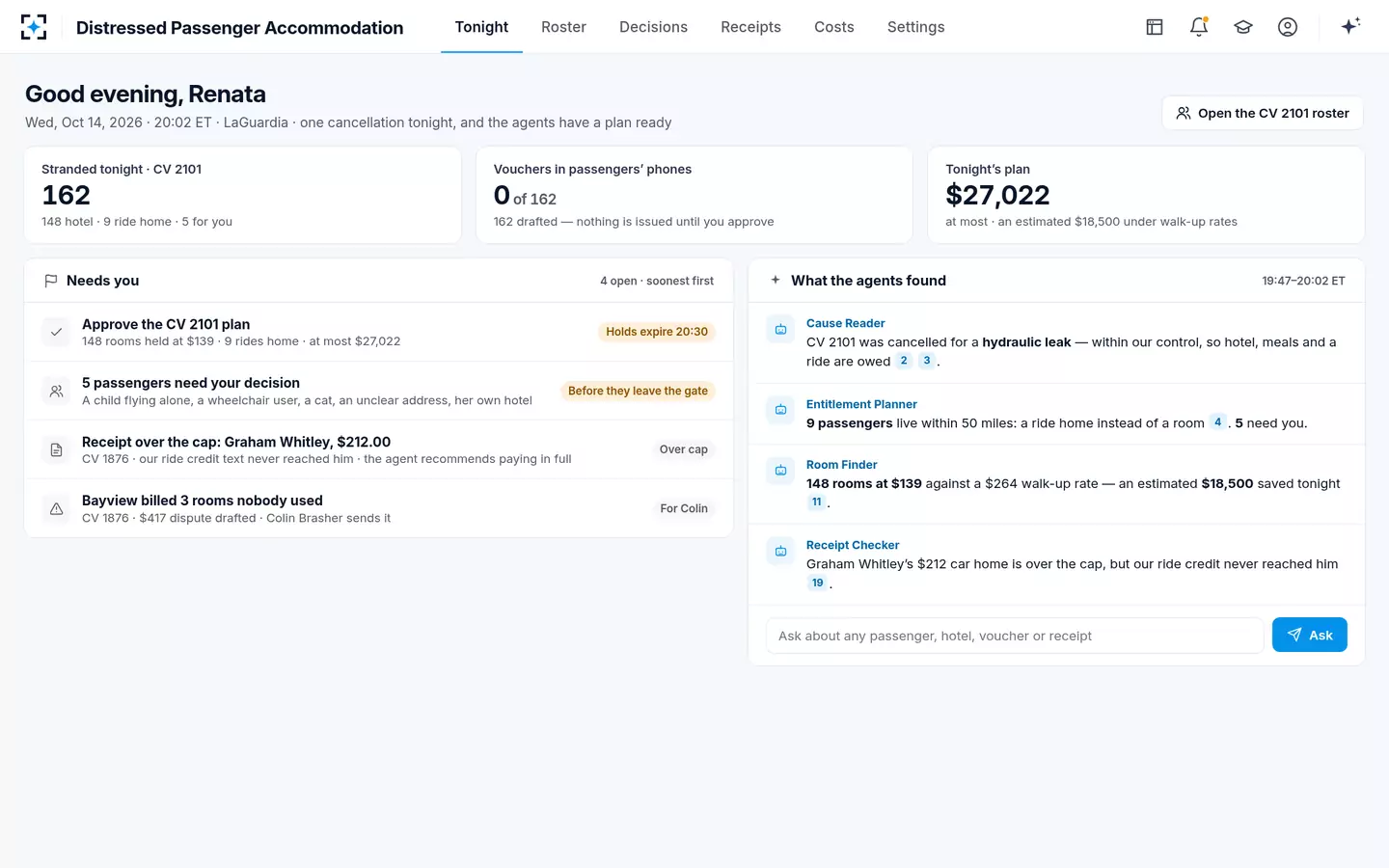Click the Ask button

pos(1309,635)
